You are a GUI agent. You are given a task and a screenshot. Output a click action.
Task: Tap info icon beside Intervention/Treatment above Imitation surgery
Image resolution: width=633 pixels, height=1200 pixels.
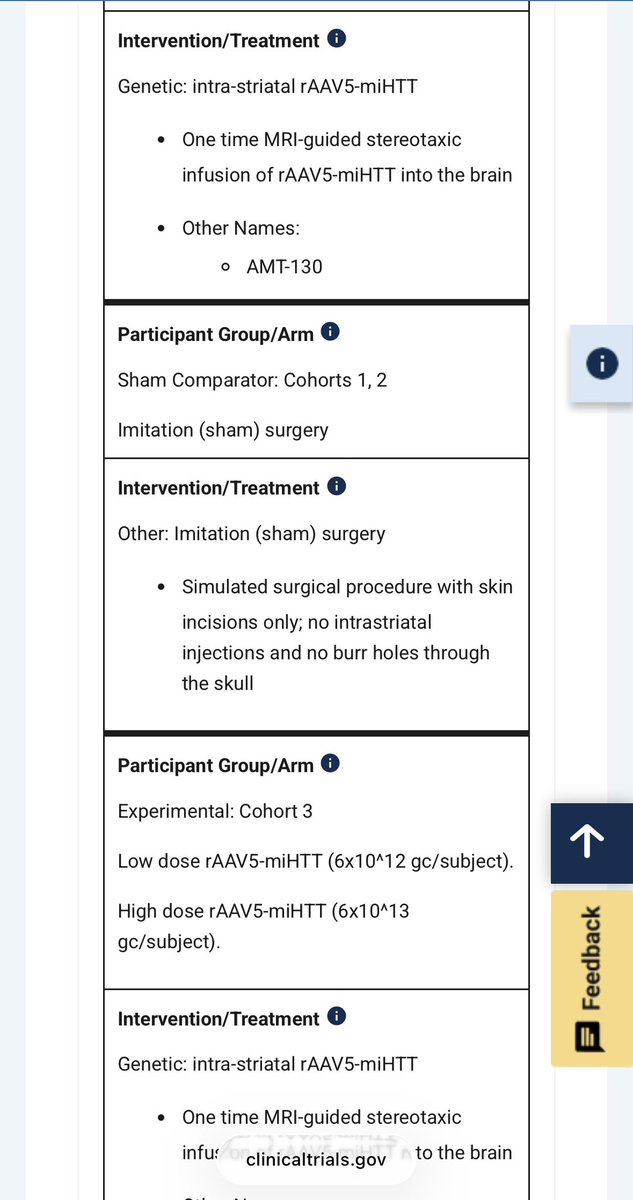coord(337,486)
